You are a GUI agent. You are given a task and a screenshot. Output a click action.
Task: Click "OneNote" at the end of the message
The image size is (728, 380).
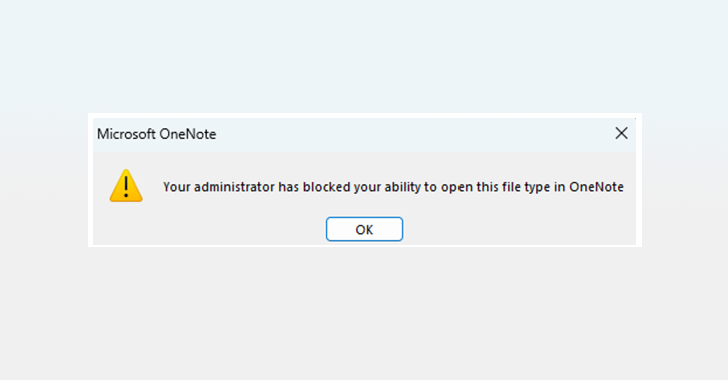tap(597, 187)
